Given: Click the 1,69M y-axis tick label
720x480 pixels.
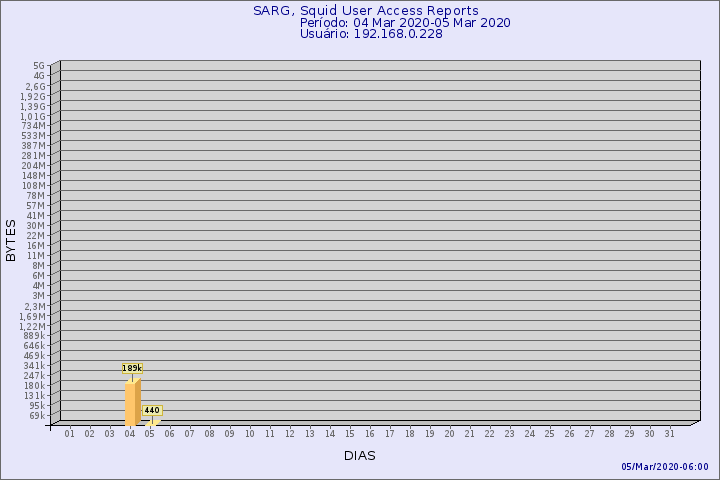Looking at the screenshot, I should pos(33,316).
